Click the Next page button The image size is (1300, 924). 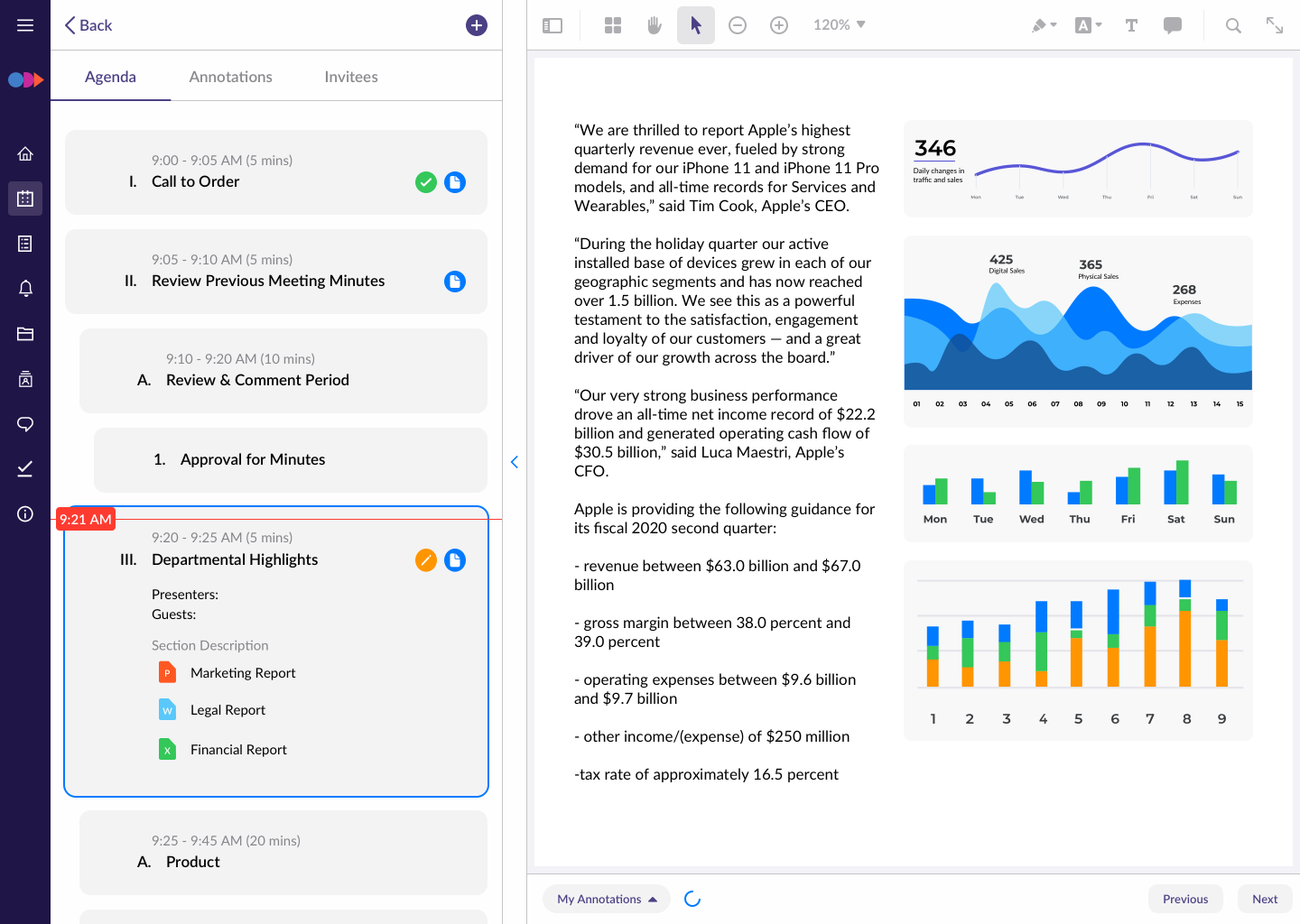(1264, 899)
